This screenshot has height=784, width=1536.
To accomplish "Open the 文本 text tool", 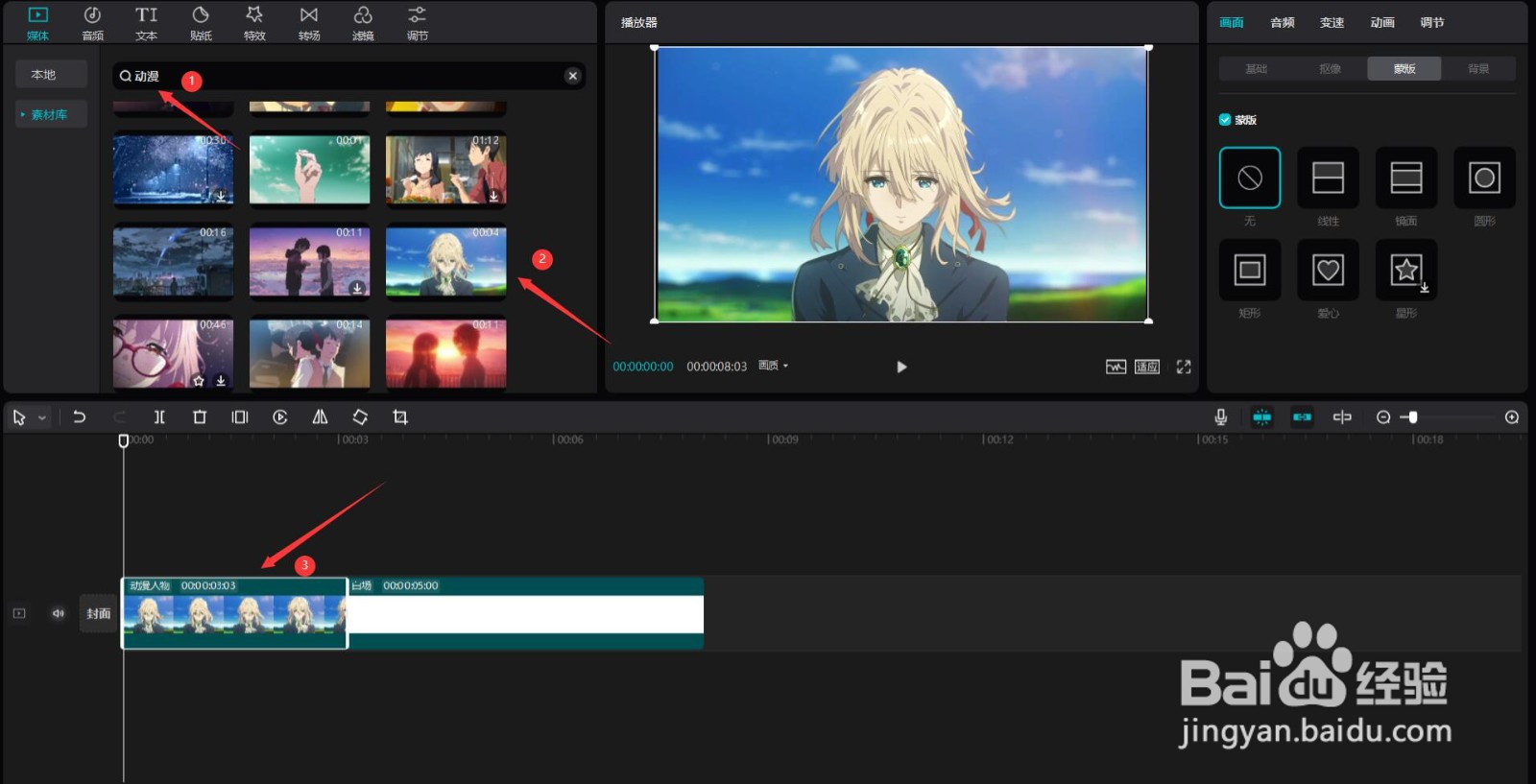I will pos(146,23).
